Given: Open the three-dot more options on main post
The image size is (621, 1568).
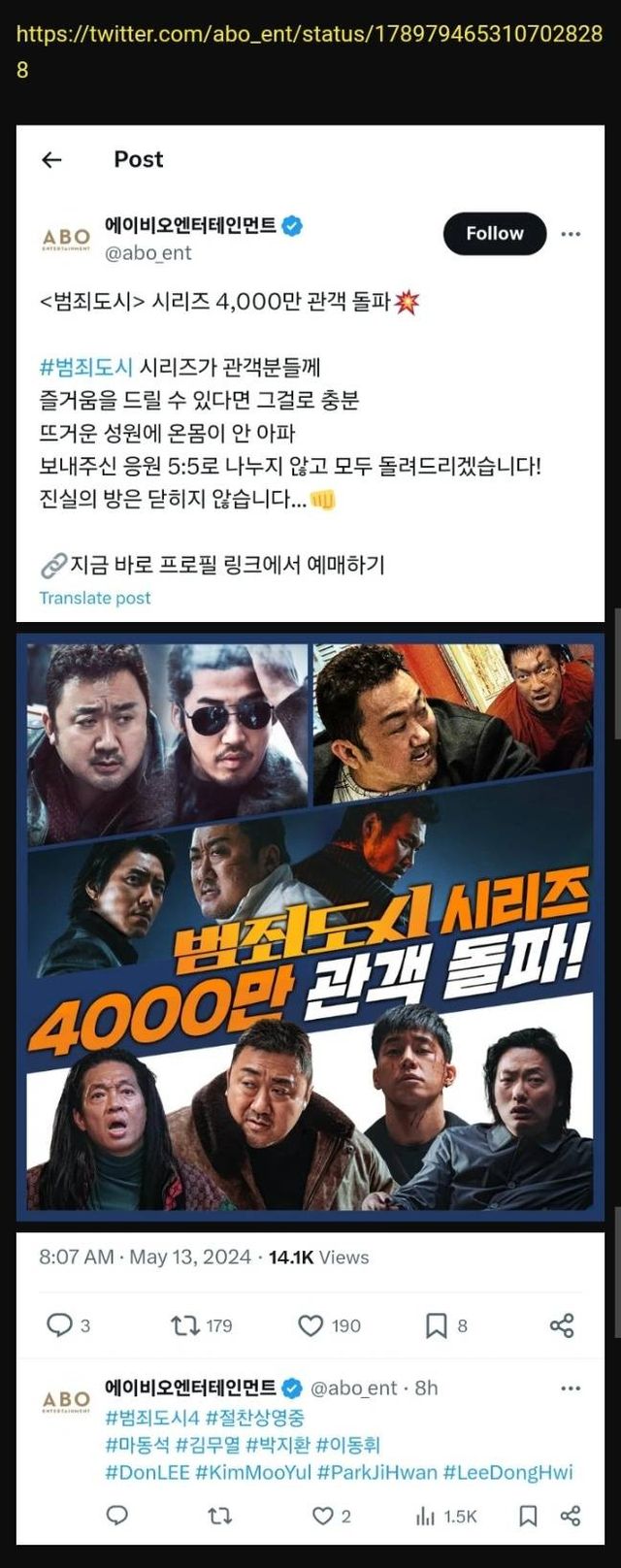Looking at the screenshot, I should coord(572,234).
